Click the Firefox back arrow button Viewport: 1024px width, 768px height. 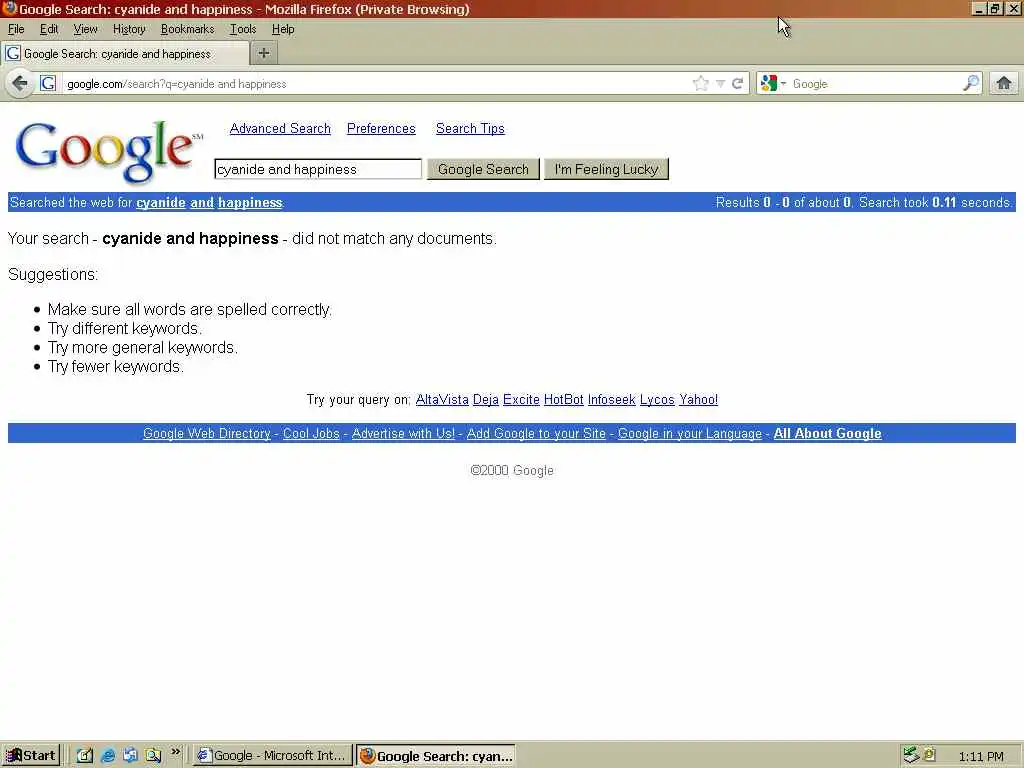[x=20, y=84]
